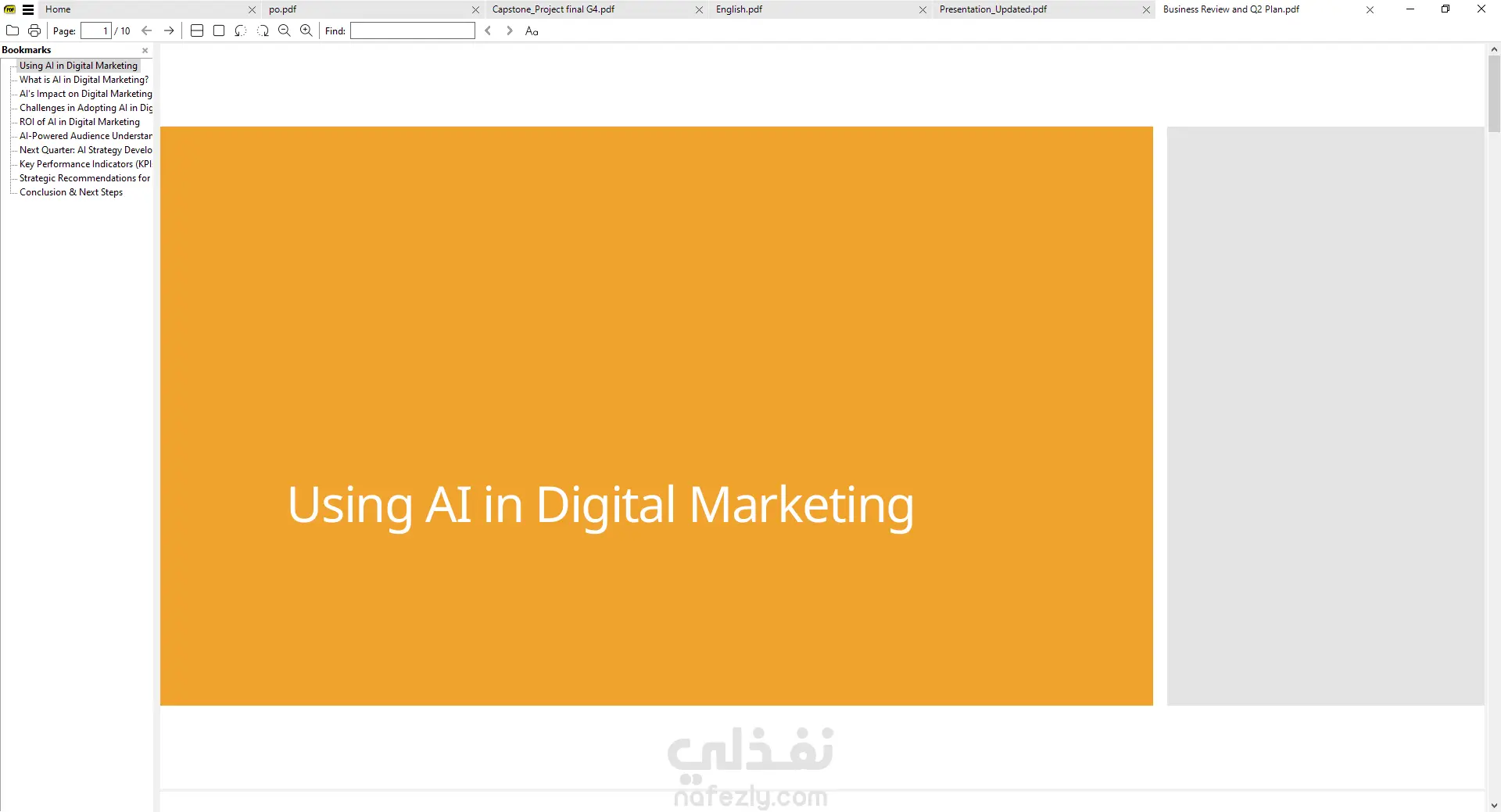Zoom in on the document
Image resolution: width=1501 pixels, height=812 pixels.
[306, 30]
